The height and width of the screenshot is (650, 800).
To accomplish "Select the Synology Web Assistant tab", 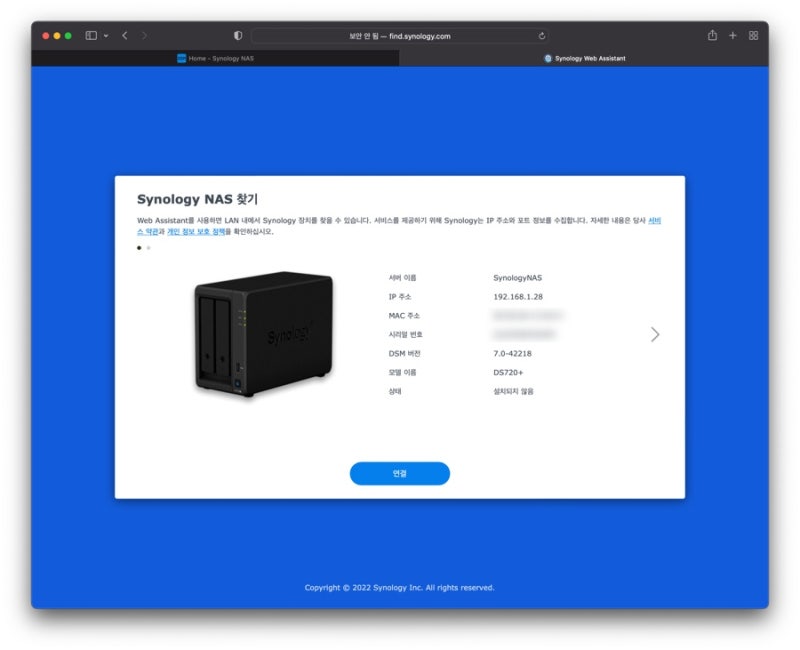I will click(584, 58).
